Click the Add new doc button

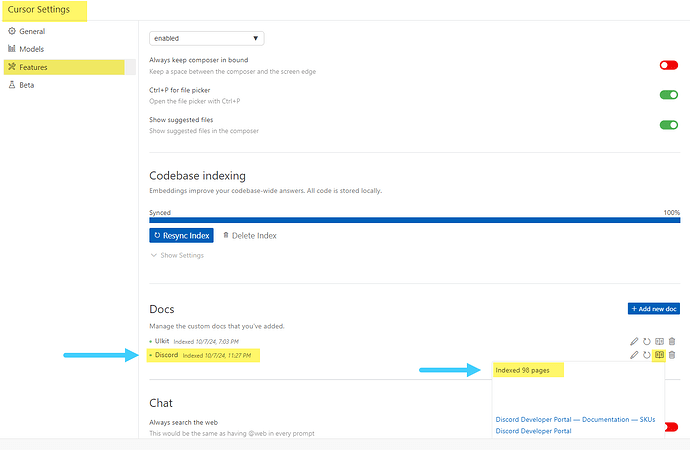pos(654,309)
